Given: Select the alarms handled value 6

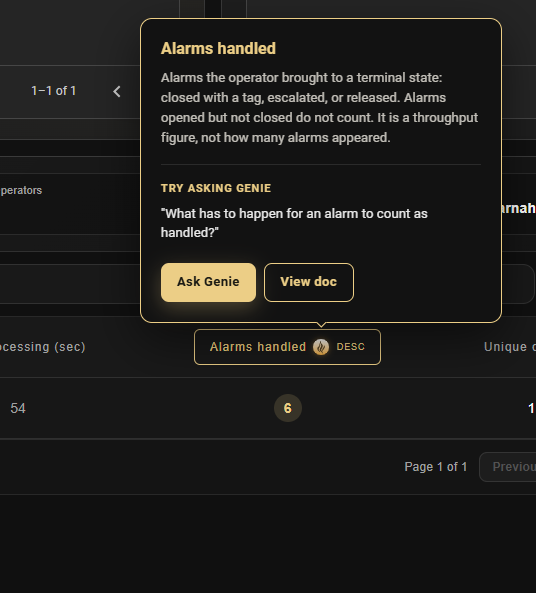Looking at the screenshot, I should click(287, 408).
